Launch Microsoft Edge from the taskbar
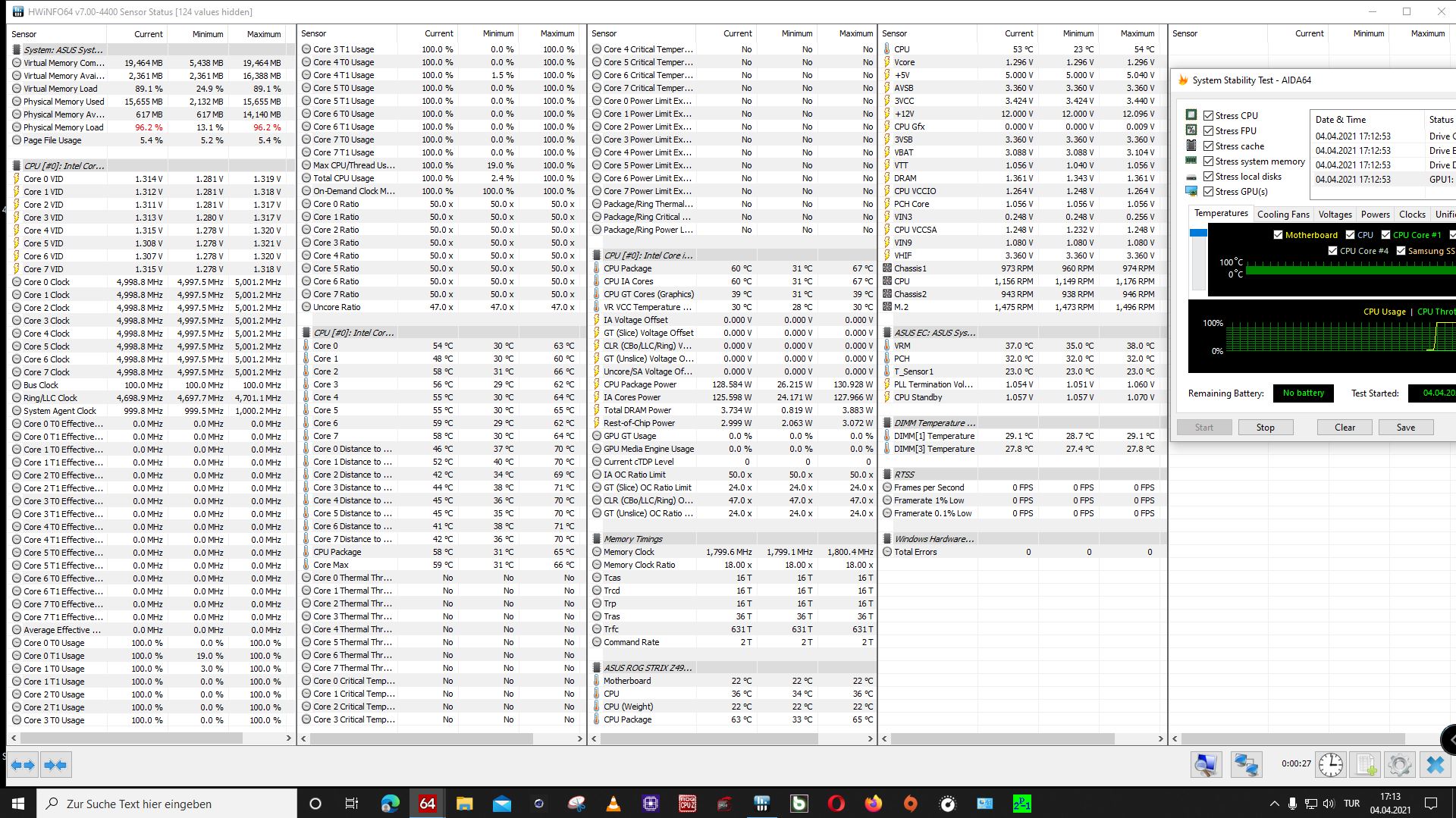 click(x=390, y=804)
